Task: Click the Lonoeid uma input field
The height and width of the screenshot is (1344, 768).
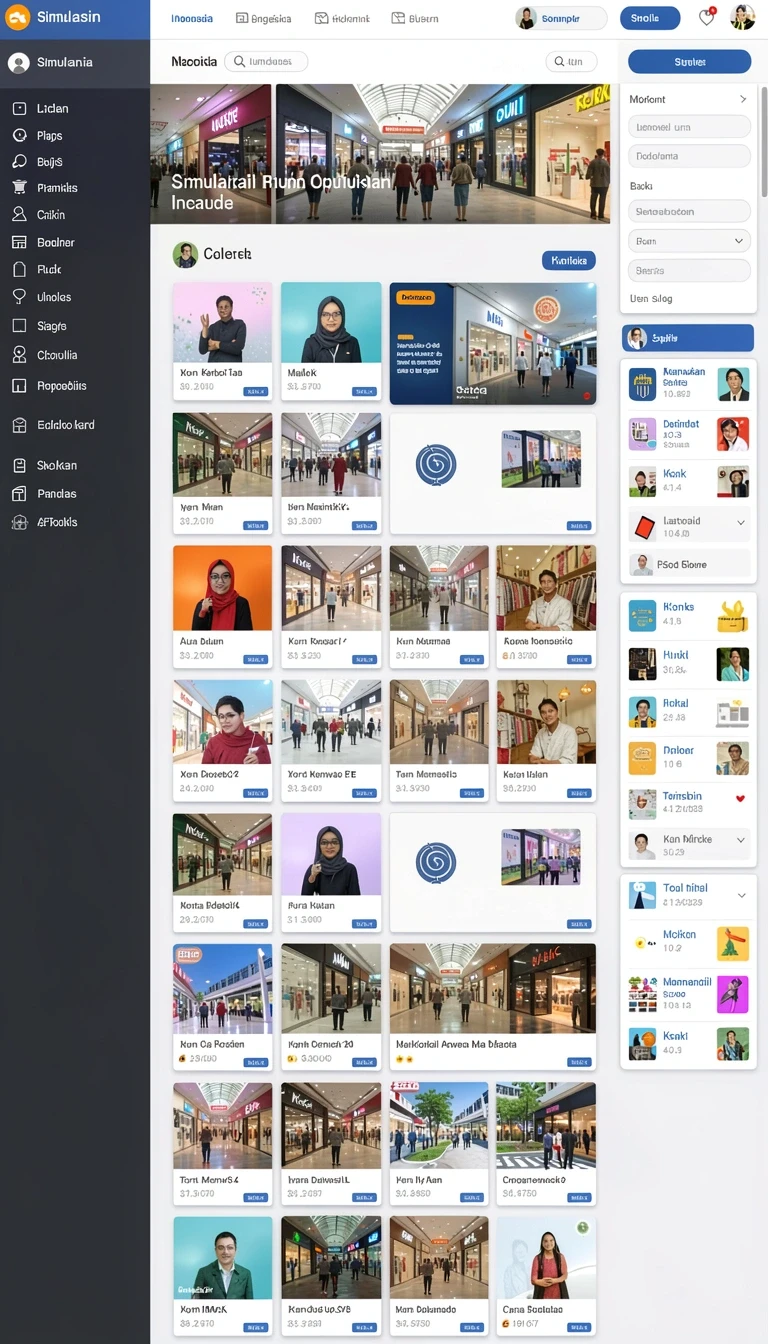Action: 689,127
